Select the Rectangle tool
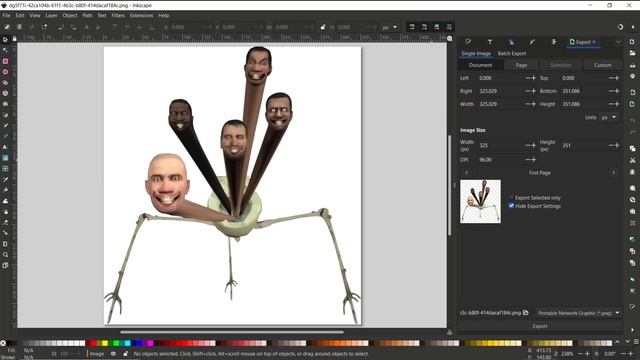 point(5,61)
